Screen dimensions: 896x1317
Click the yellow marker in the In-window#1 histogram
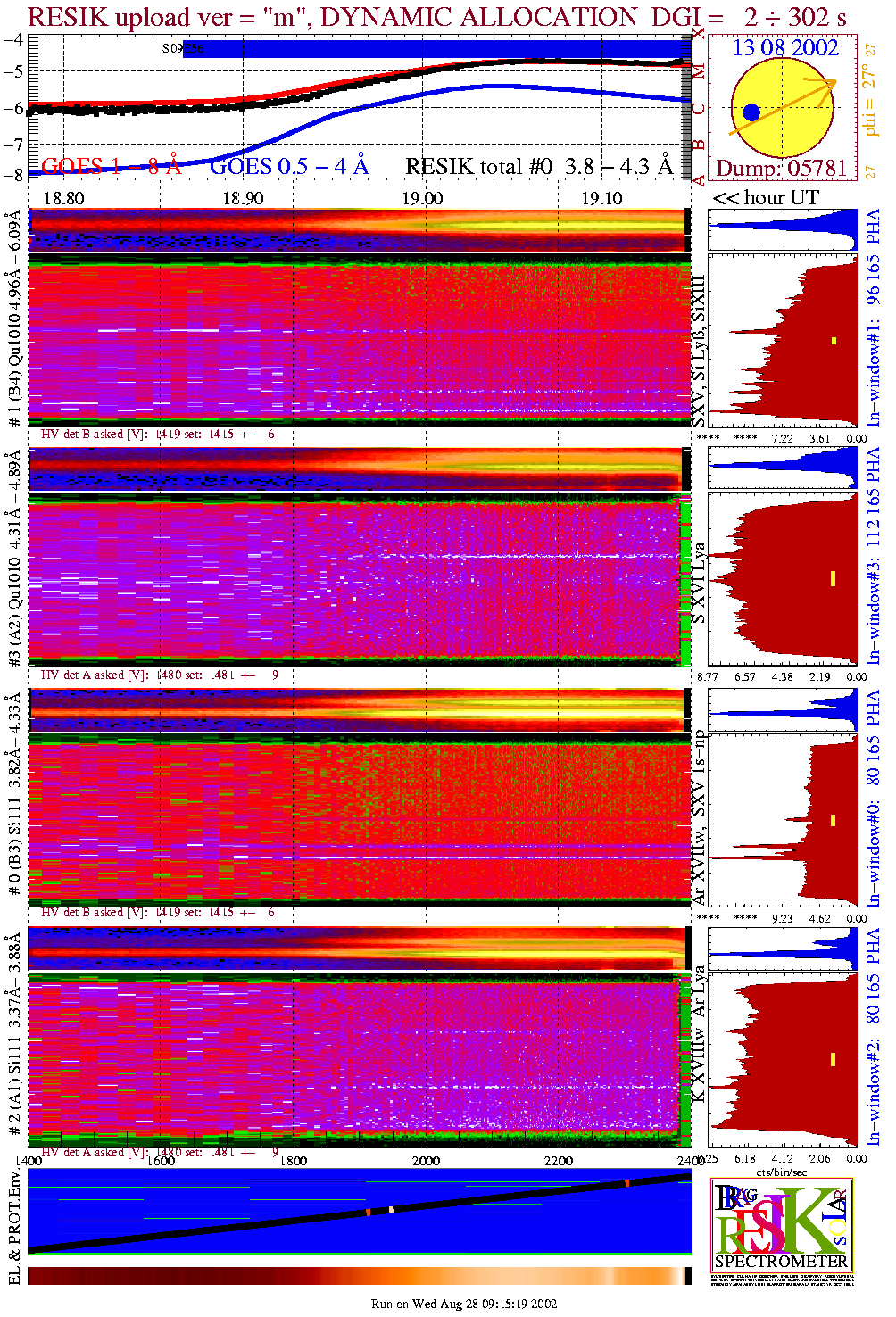coord(834,340)
